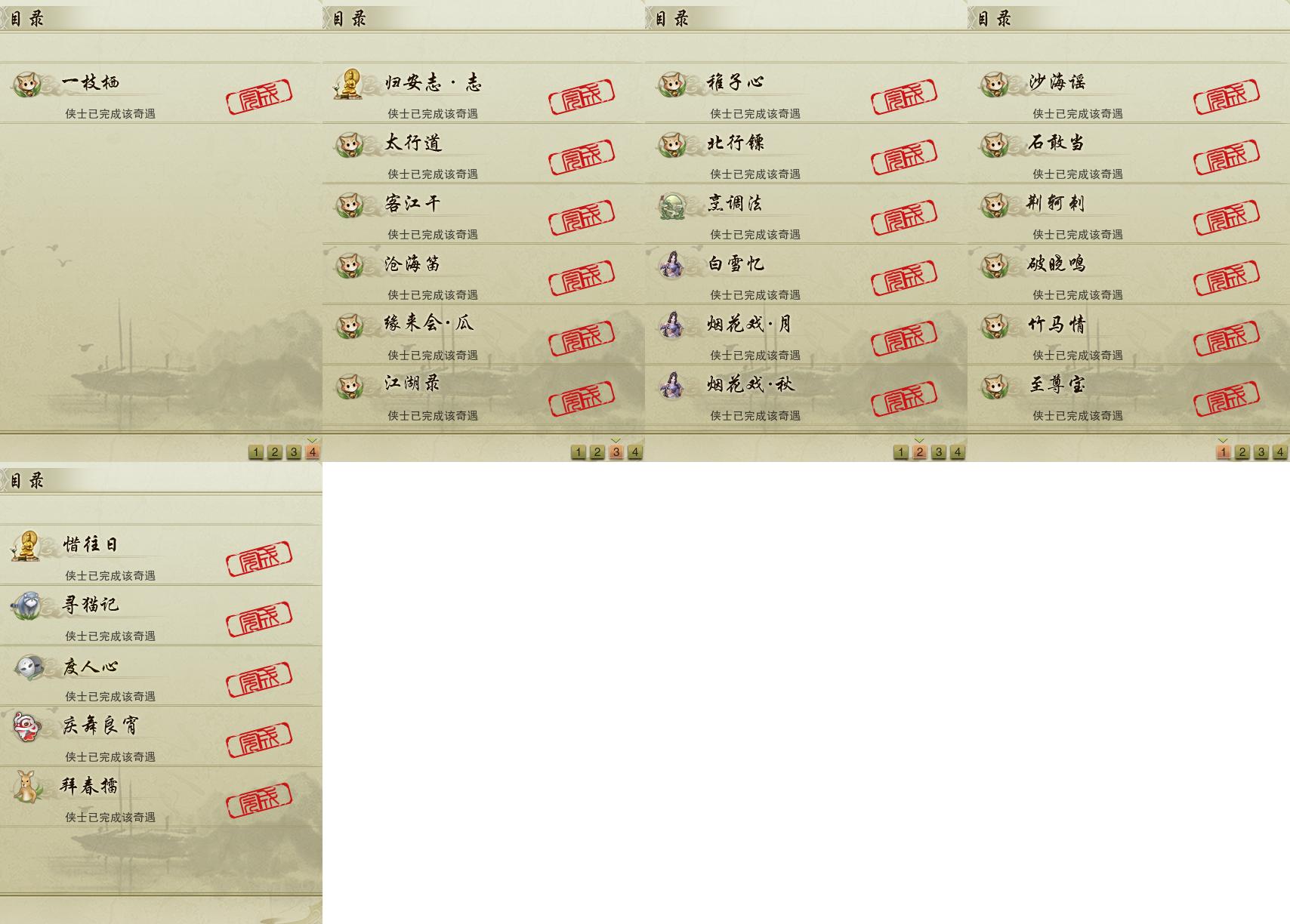This screenshot has height=924, width=1290.
Task: Click the red completed stamp for 荆轲刺
Action: coord(1227,217)
